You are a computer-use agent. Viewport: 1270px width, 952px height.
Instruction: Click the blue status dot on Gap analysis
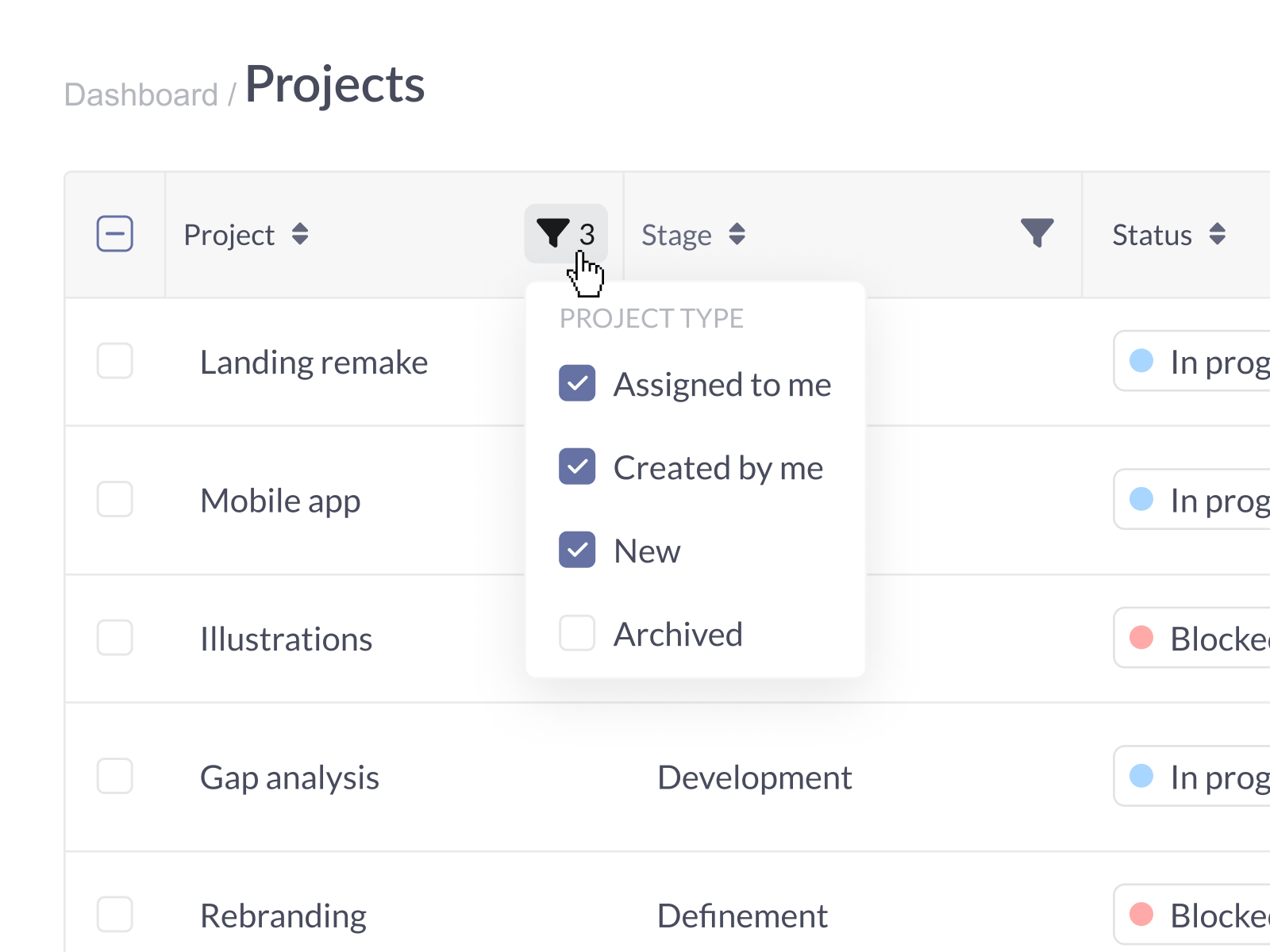[x=1143, y=777]
